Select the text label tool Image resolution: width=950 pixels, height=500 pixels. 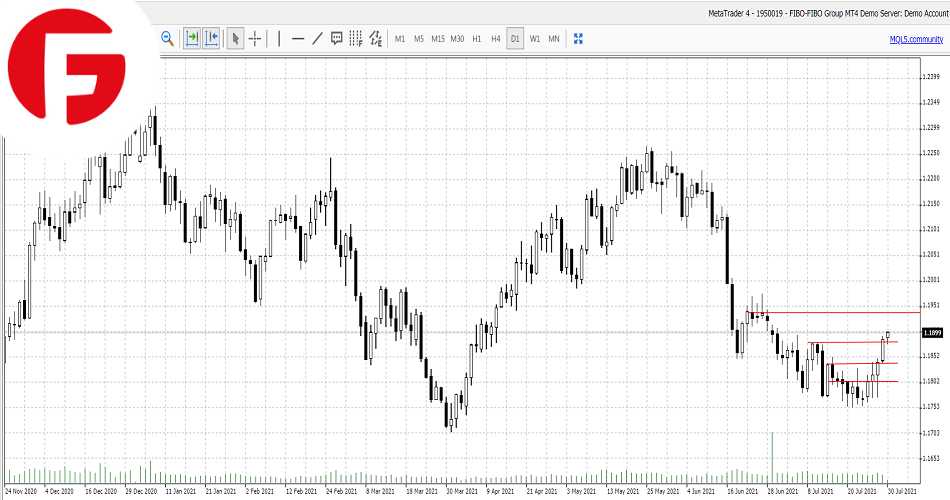click(x=337, y=39)
